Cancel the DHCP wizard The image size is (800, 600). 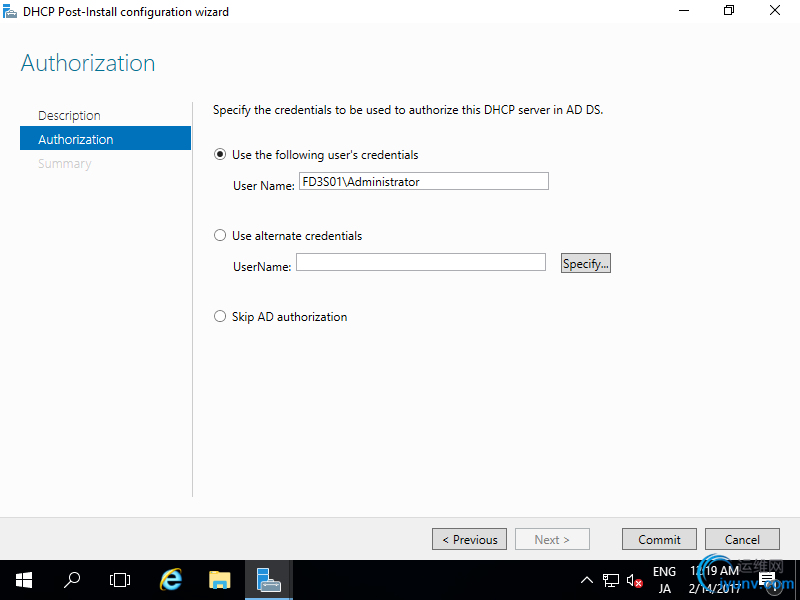point(742,539)
